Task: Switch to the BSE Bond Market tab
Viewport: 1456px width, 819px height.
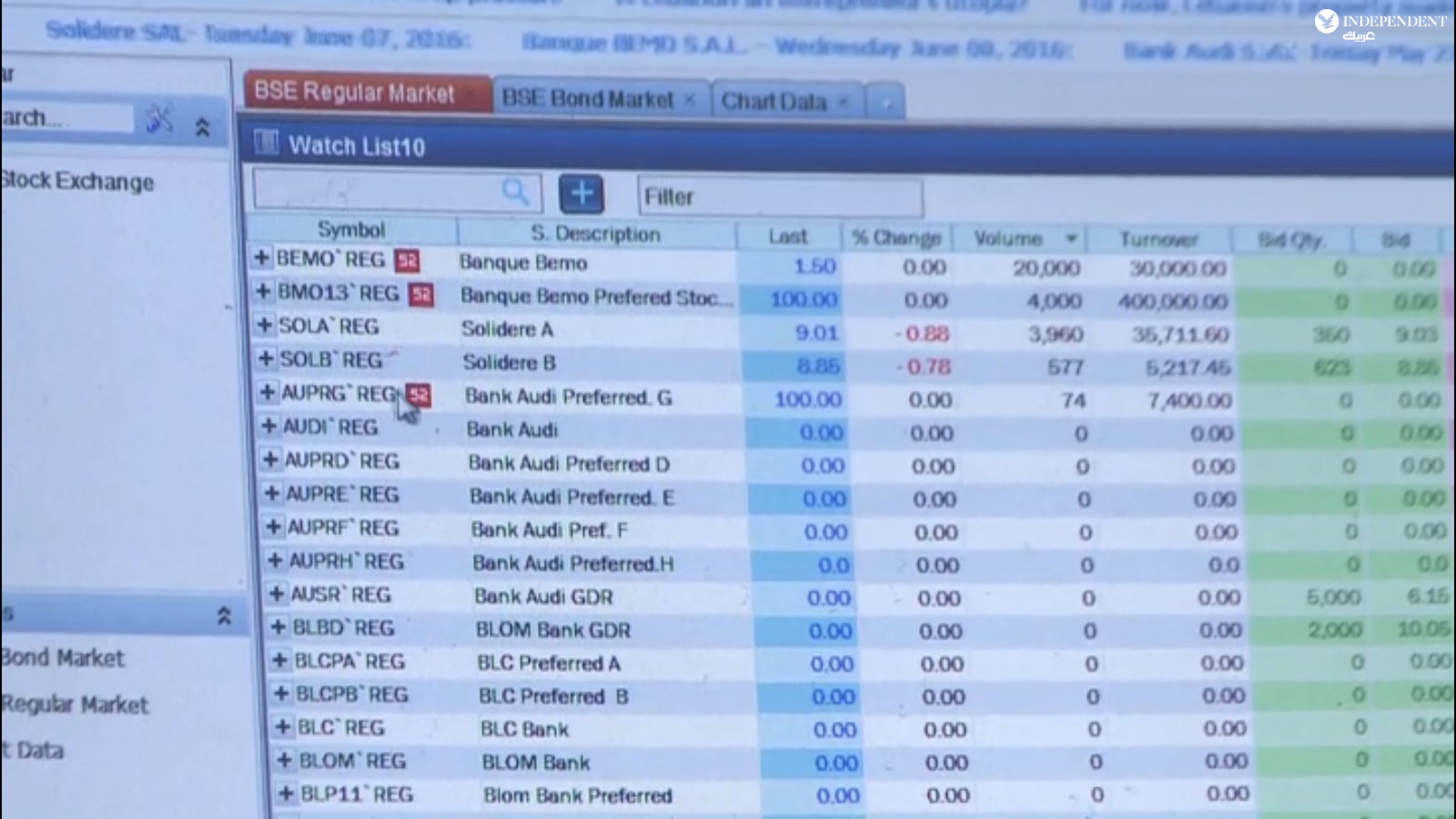Action: coord(600,98)
